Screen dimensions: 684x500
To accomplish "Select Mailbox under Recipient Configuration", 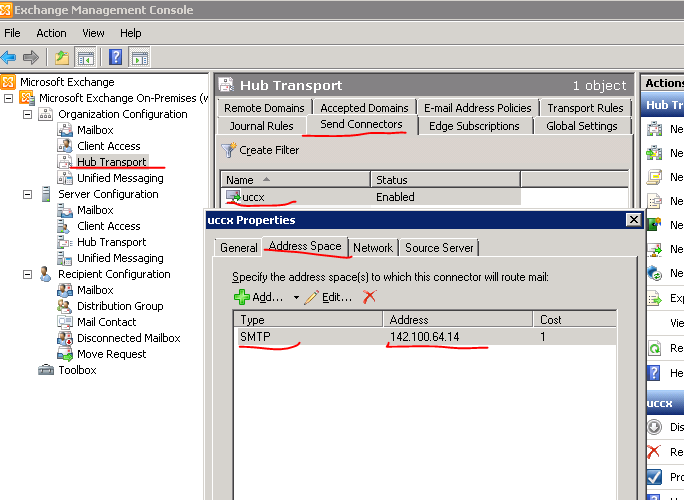I will (95, 290).
